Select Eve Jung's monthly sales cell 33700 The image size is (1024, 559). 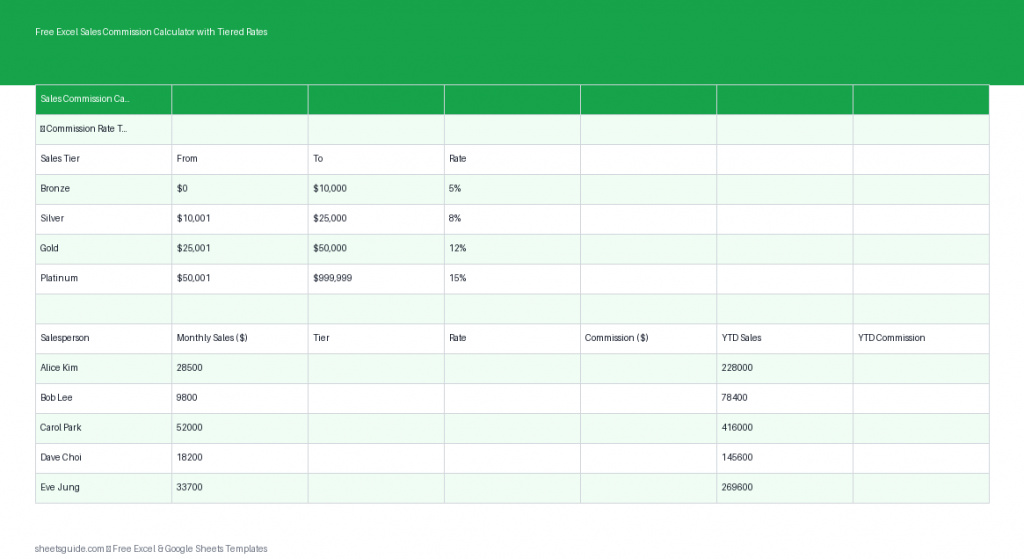tap(239, 488)
